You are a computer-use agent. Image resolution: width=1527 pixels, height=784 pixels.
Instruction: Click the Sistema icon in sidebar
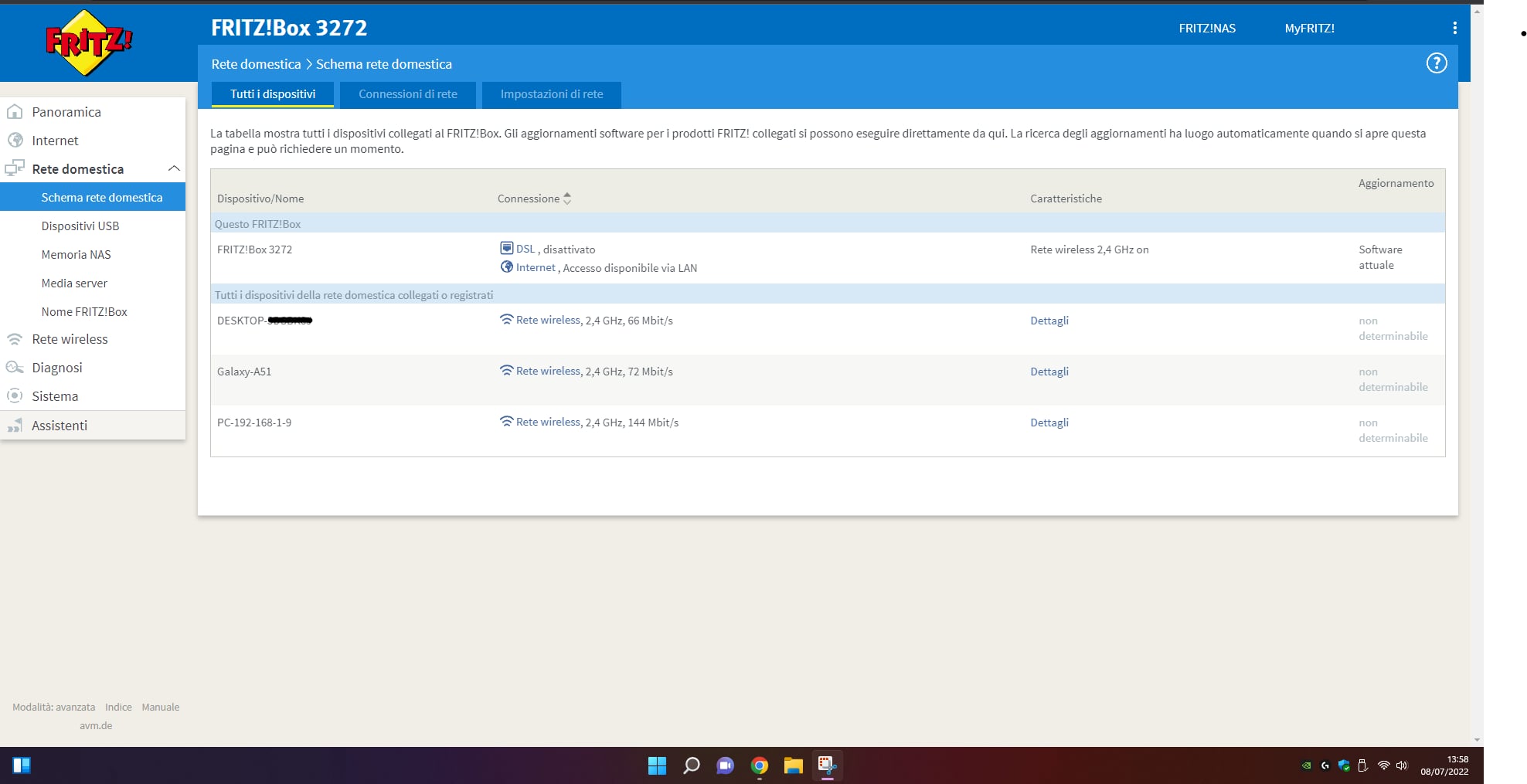pyautogui.click(x=15, y=396)
